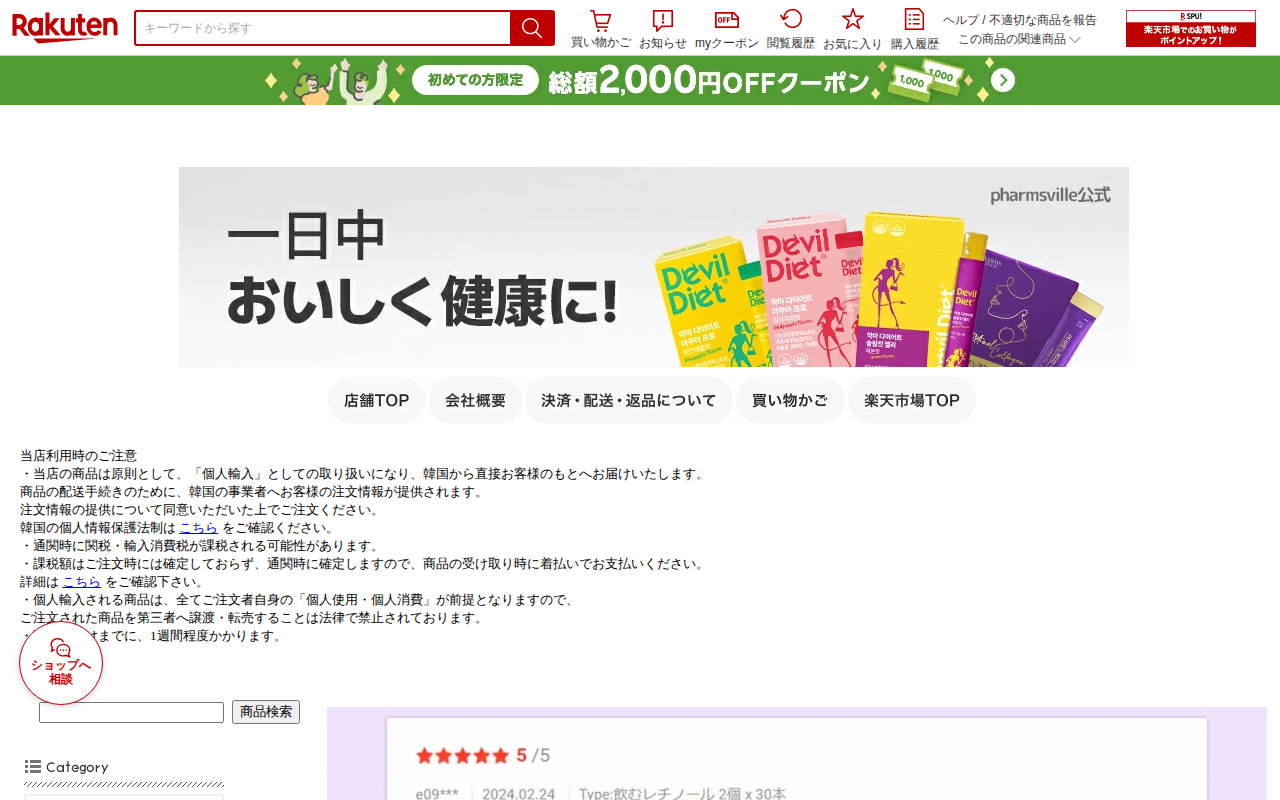Click the SPU point-up banner

[1191, 28]
